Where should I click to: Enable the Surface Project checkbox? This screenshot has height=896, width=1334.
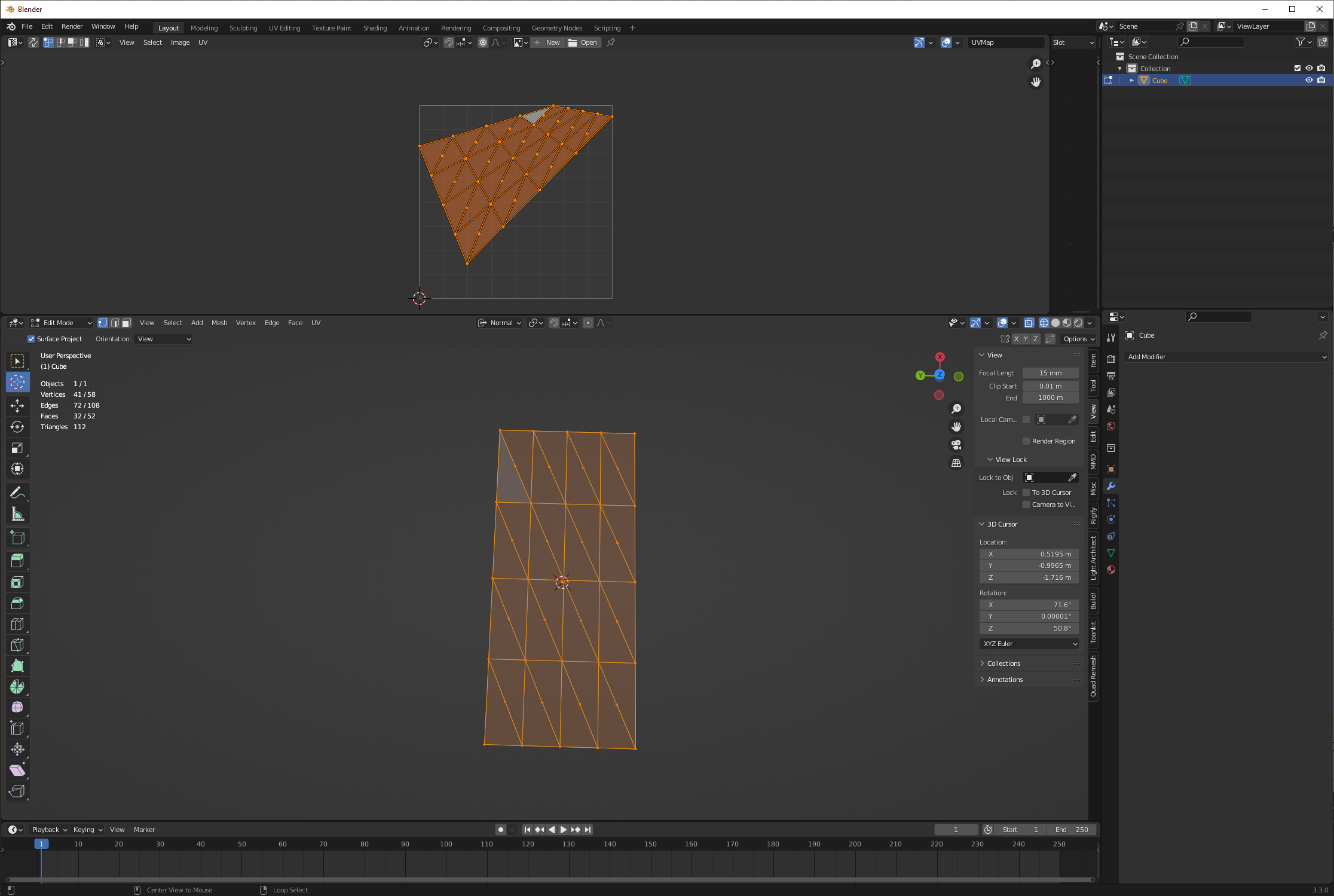tap(31, 339)
